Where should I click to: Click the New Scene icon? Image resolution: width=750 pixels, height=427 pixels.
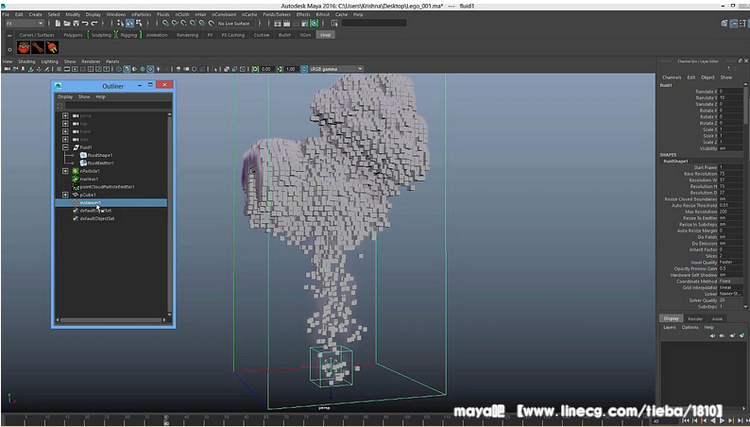tap(58, 23)
